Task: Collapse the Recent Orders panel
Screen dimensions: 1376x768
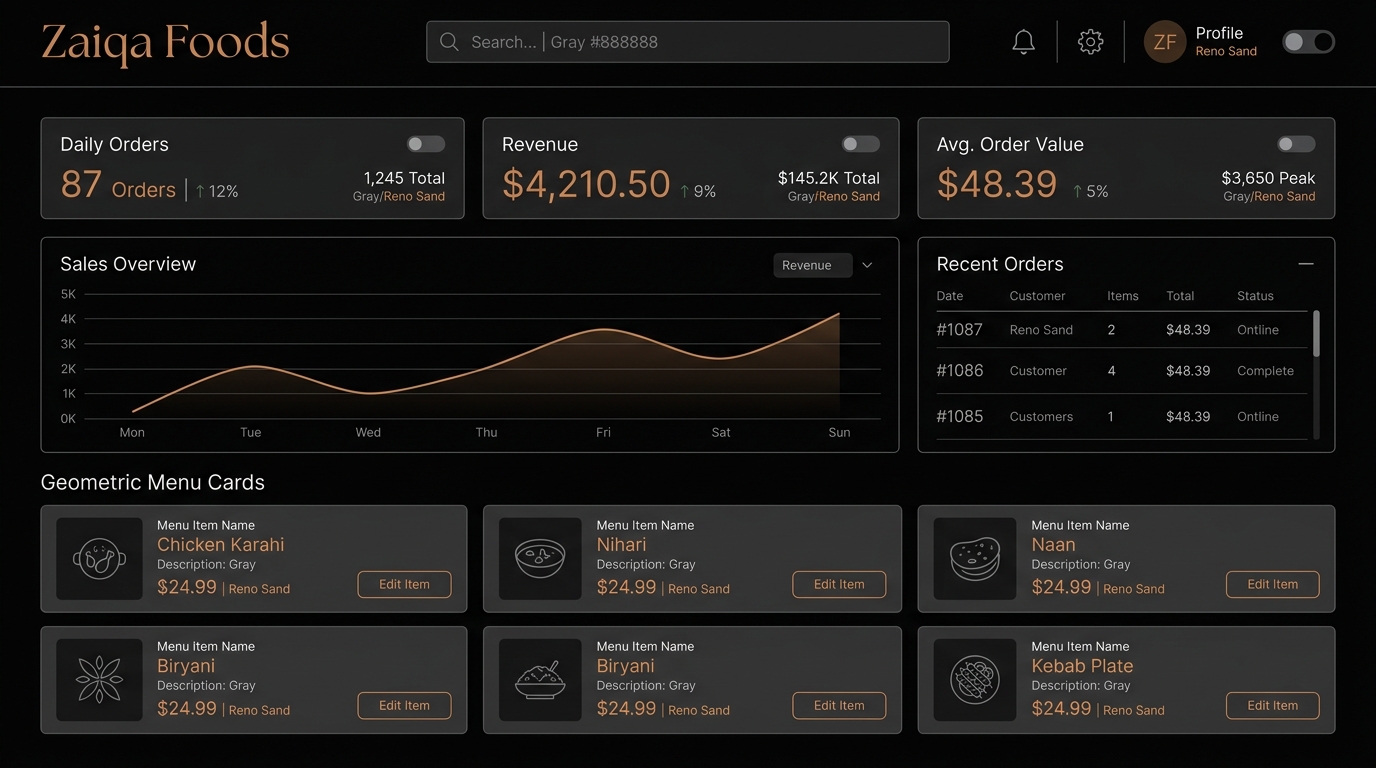Action: [1305, 264]
